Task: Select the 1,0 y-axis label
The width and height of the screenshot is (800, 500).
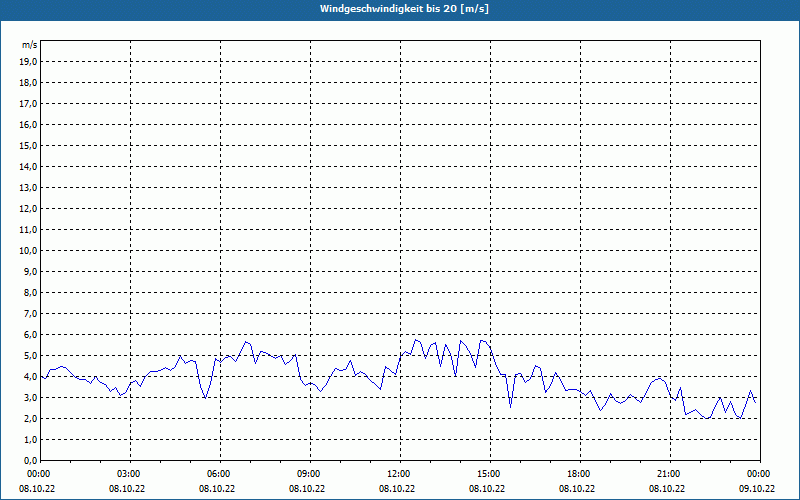Action: pos(30,439)
